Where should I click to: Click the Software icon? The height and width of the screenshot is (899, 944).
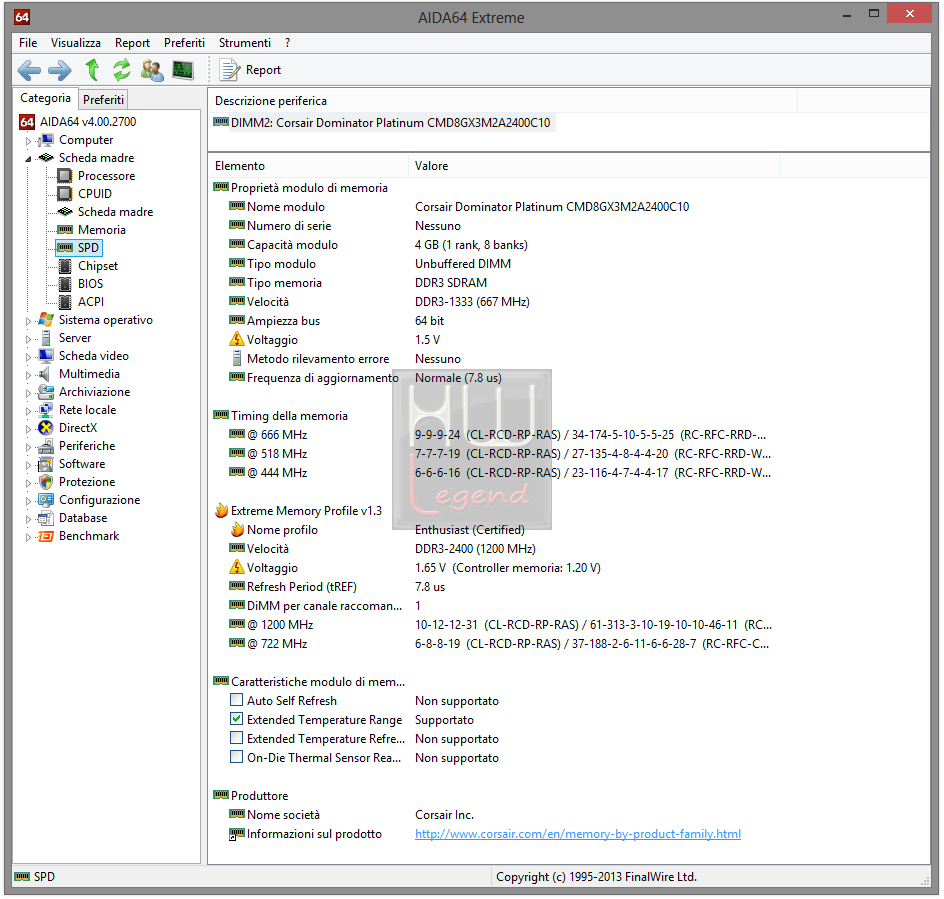click(46, 464)
